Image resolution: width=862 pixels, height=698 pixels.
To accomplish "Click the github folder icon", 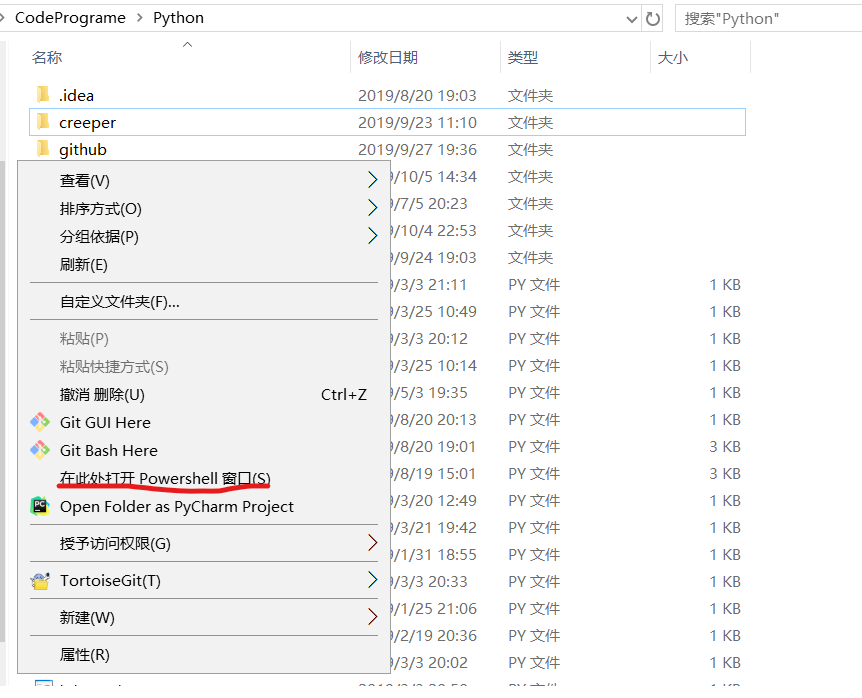I will click(43, 148).
